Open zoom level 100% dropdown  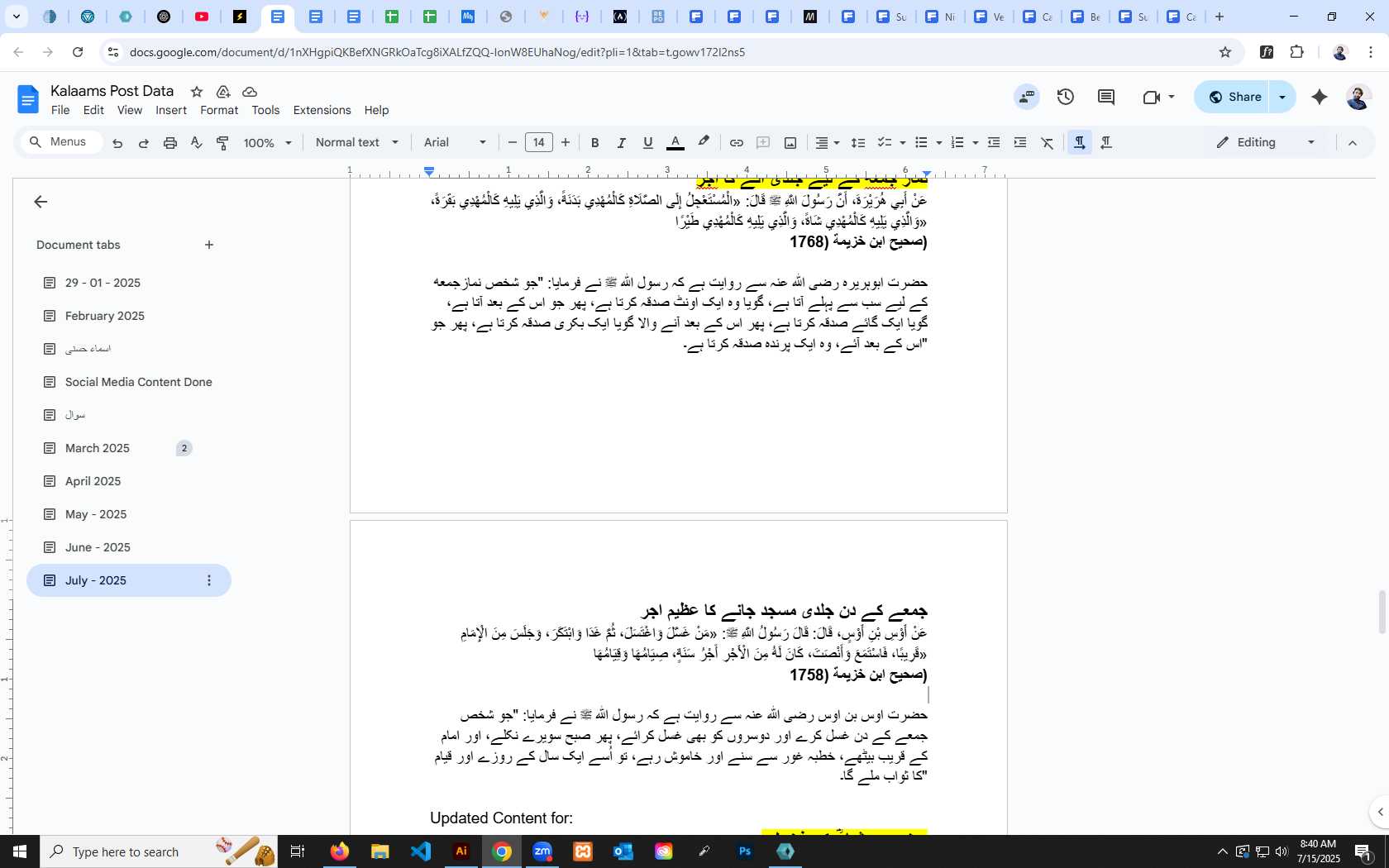tap(268, 143)
